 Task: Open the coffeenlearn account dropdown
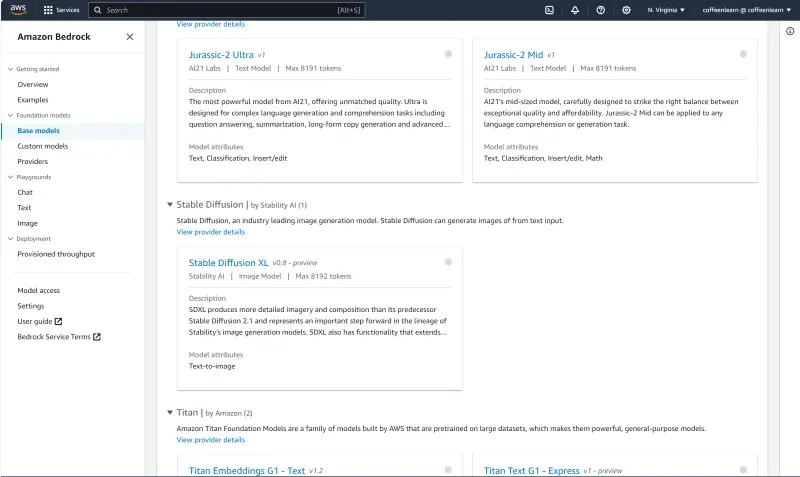point(746,10)
